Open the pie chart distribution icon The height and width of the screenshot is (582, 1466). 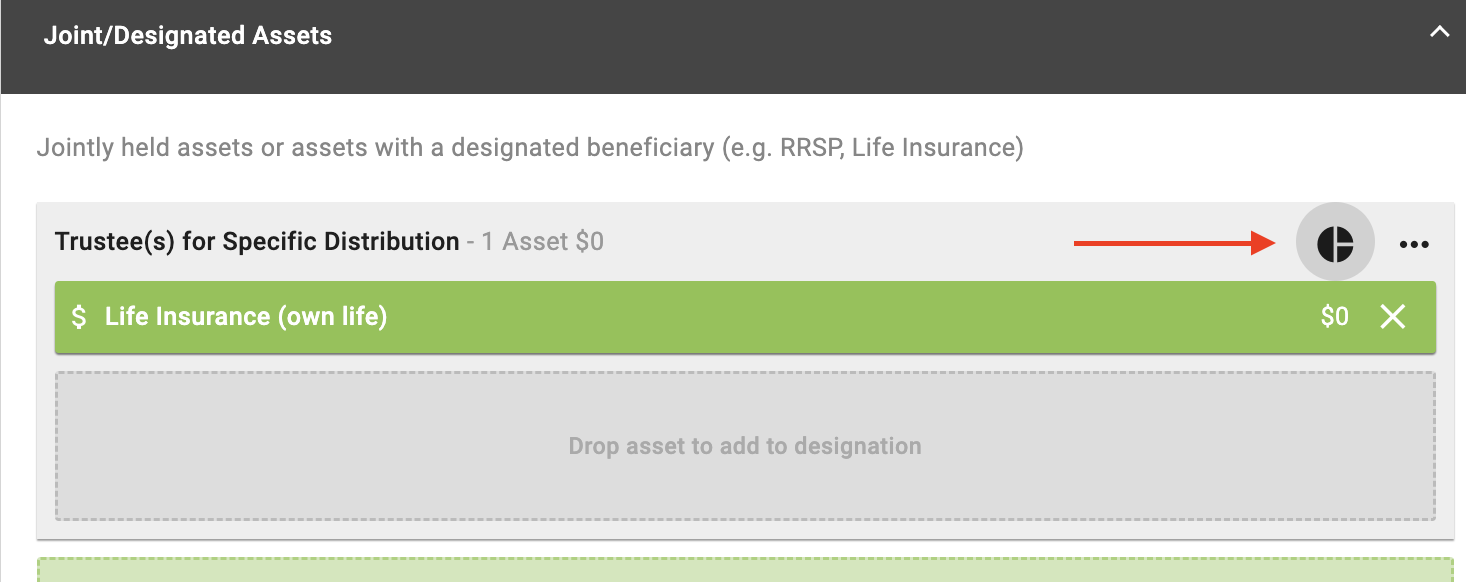pos(1335,242)
